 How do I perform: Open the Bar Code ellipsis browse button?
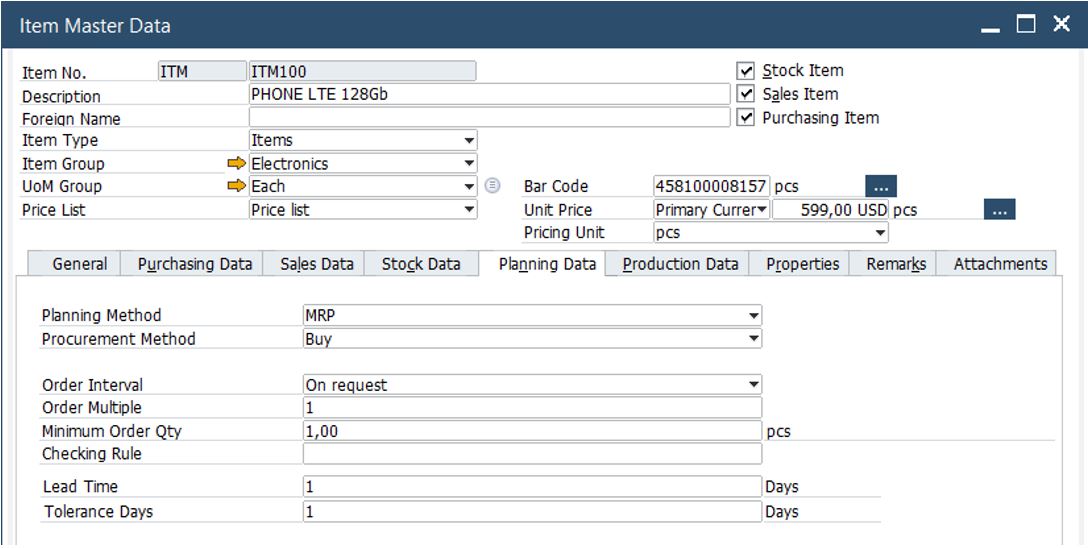pyautogui.click(x=880, y=186)
